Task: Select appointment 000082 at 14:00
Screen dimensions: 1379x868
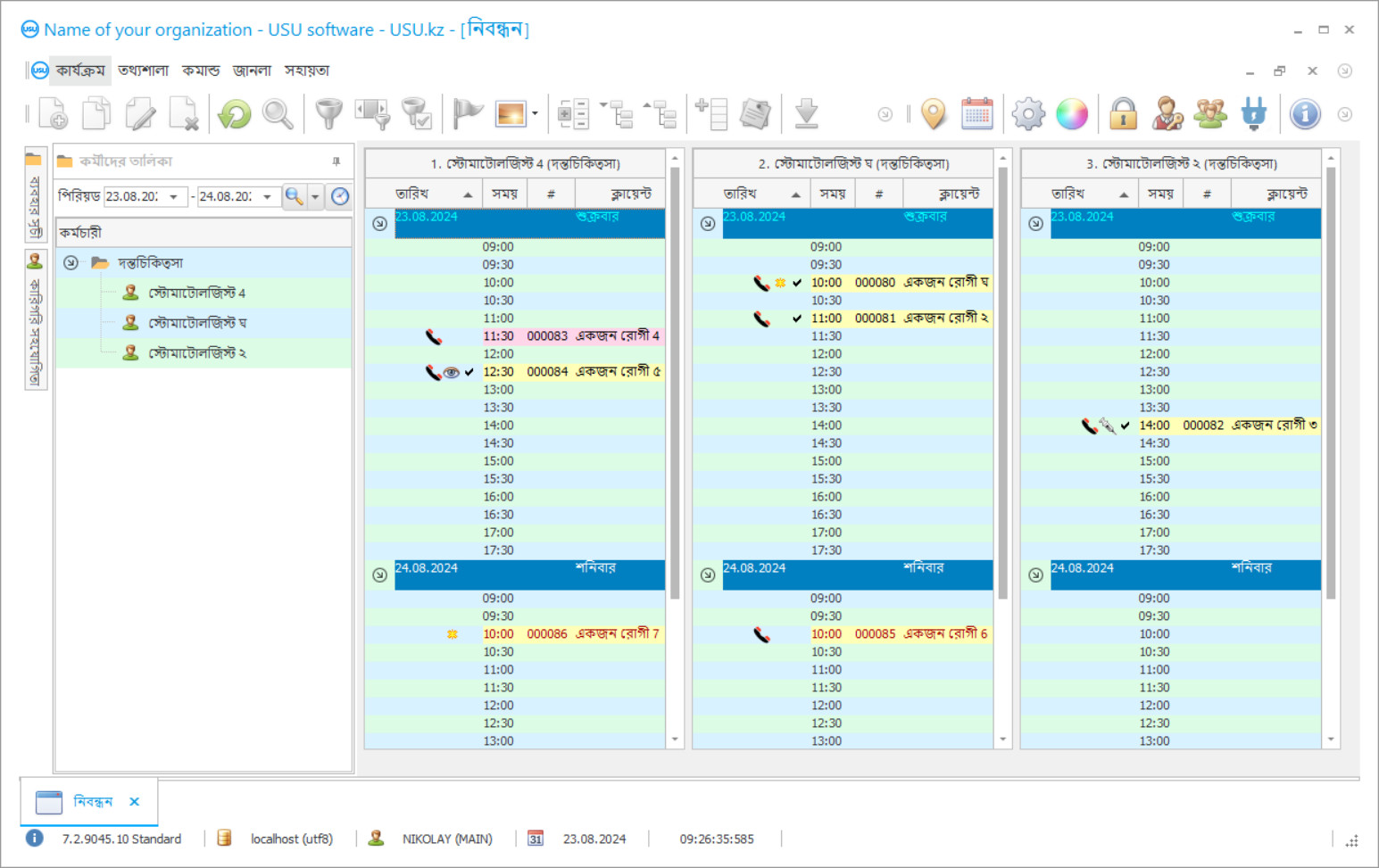Action: coord(1171,426)
